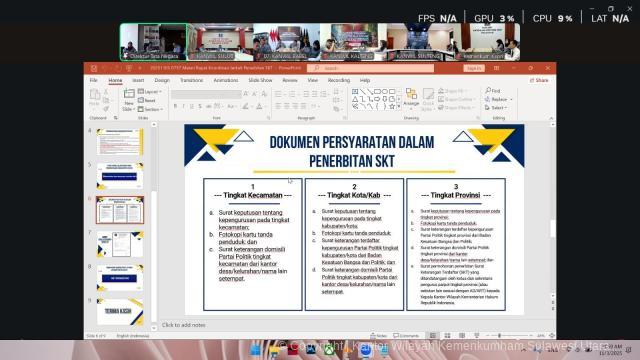Screen dimensions: 640x360
Task: Select the star shape in shapes gallery
Action: (392, 106)
